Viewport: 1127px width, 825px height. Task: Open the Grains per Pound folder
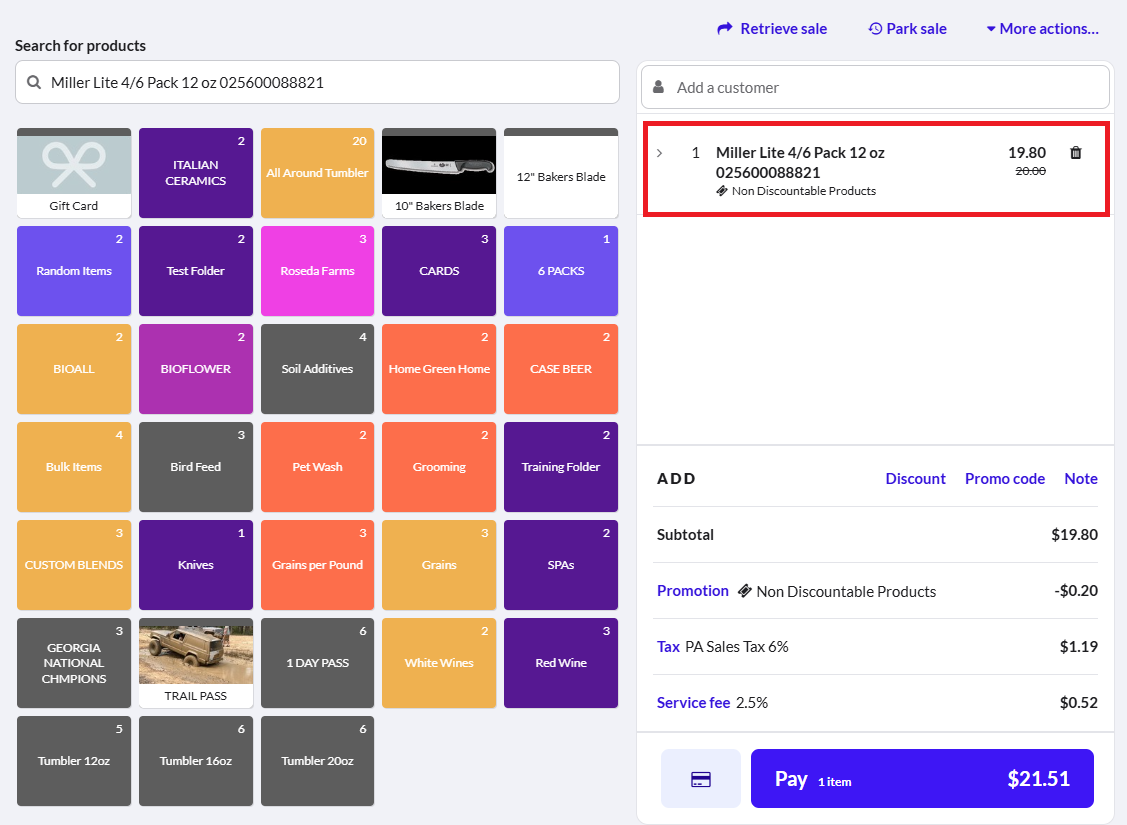coord(317,565)
